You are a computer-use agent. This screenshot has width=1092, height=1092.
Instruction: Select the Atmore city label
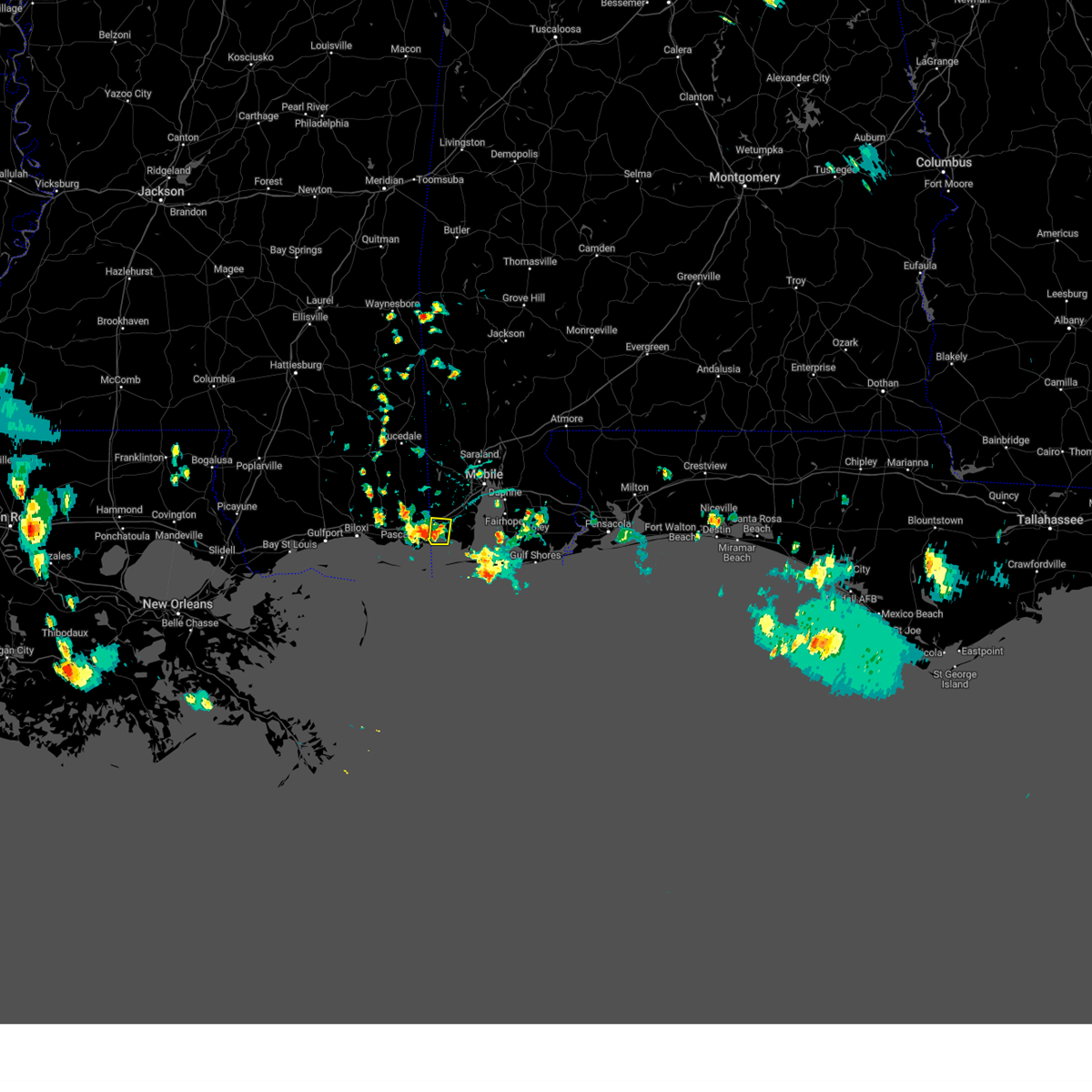point(567,420)
